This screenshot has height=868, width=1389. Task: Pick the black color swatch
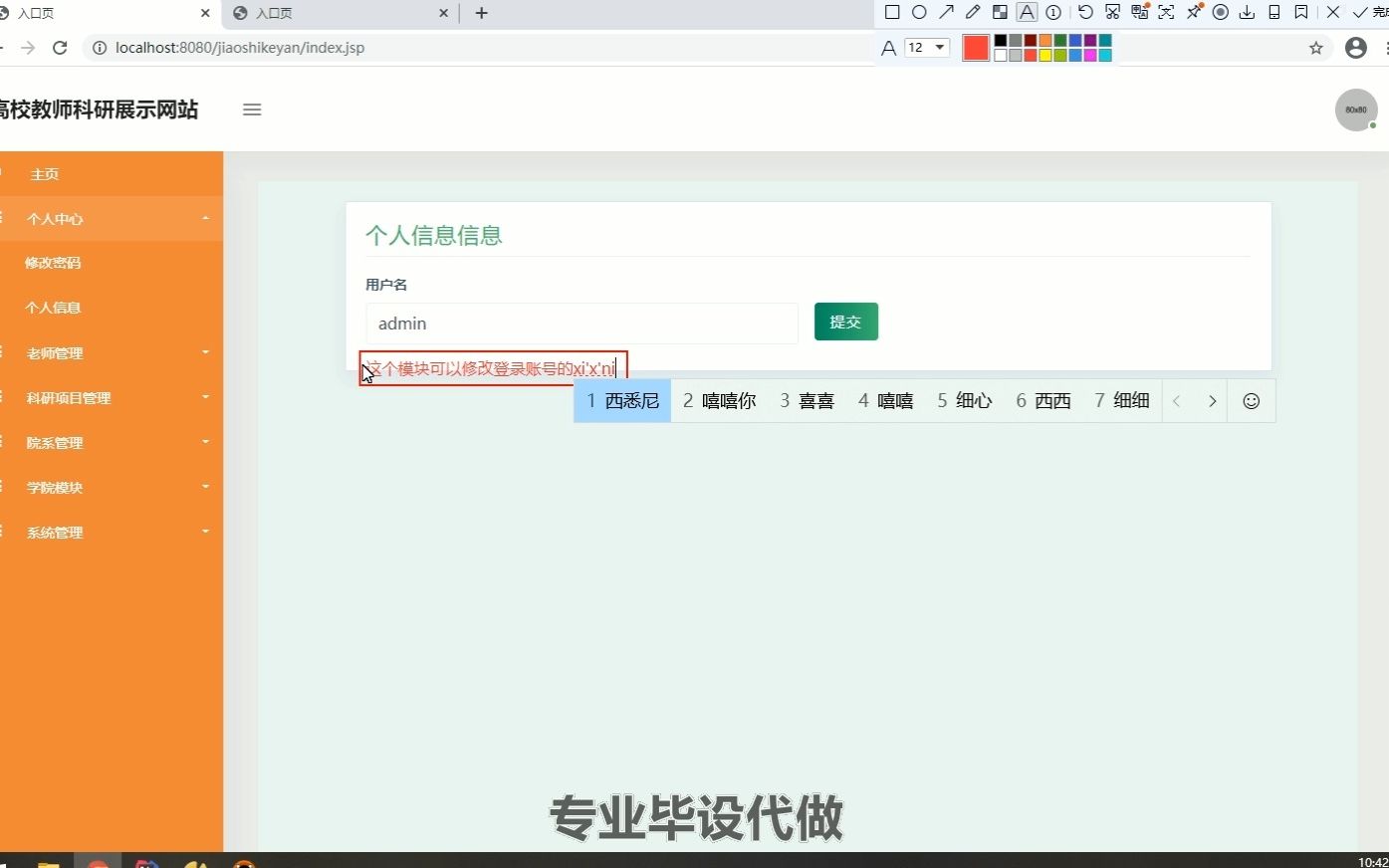point(1001,41)
